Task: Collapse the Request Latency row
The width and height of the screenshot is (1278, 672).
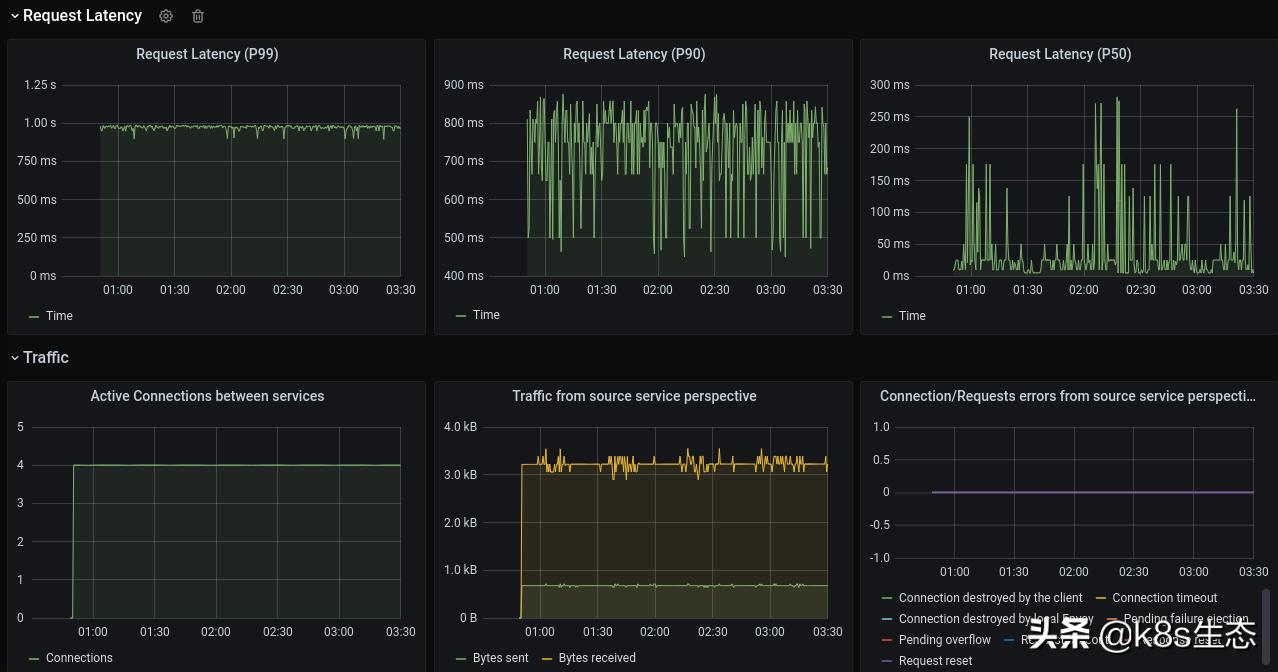Action: pyautogui.click(x=15, y=15)
